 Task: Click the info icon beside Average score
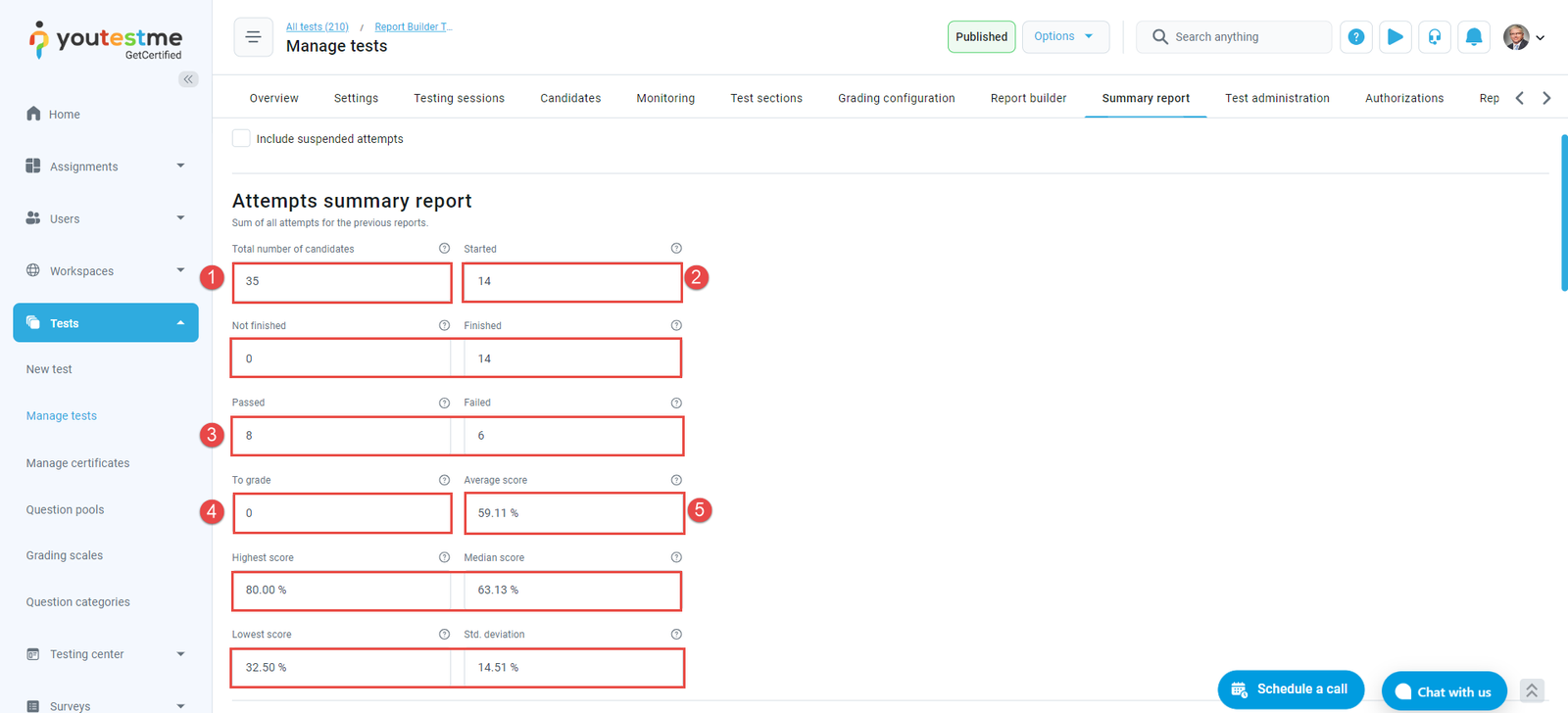click(x=676, y=480)
